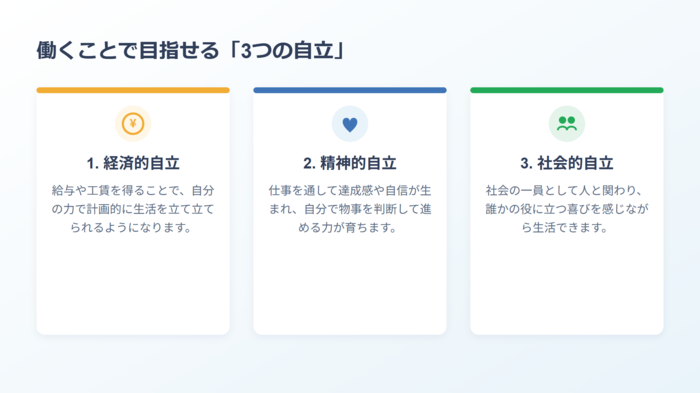Click the description starting 社会の一員として
This screenshot has width=700, height=393.
[x=567, y=209]
